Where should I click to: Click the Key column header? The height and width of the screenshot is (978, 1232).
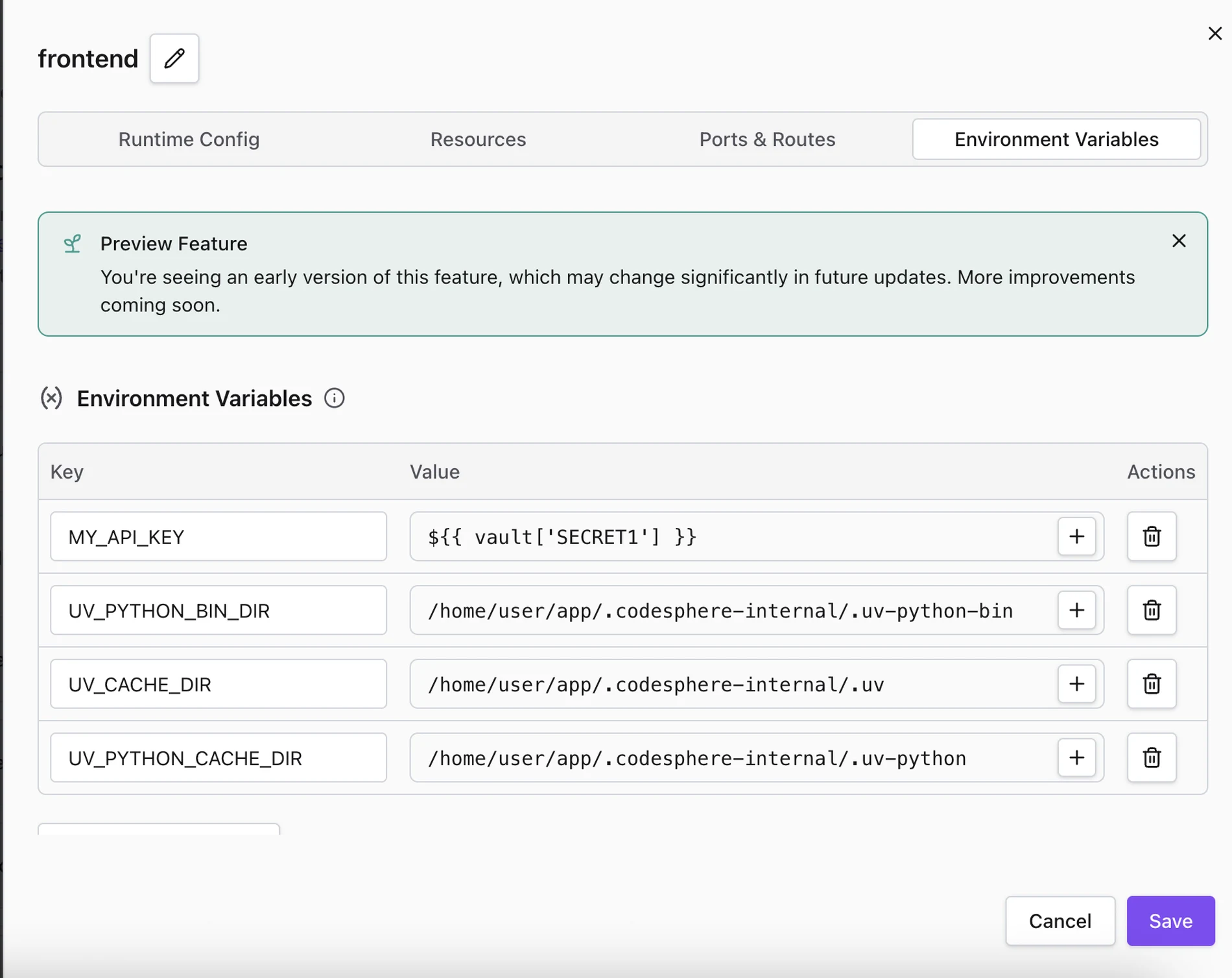pos(67,471)
